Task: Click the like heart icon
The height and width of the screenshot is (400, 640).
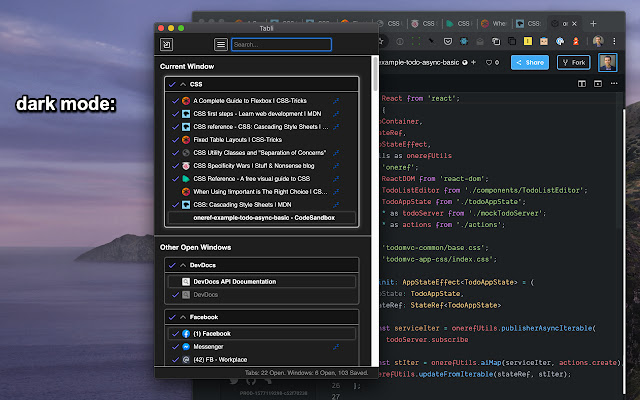Action: [490, 62]
